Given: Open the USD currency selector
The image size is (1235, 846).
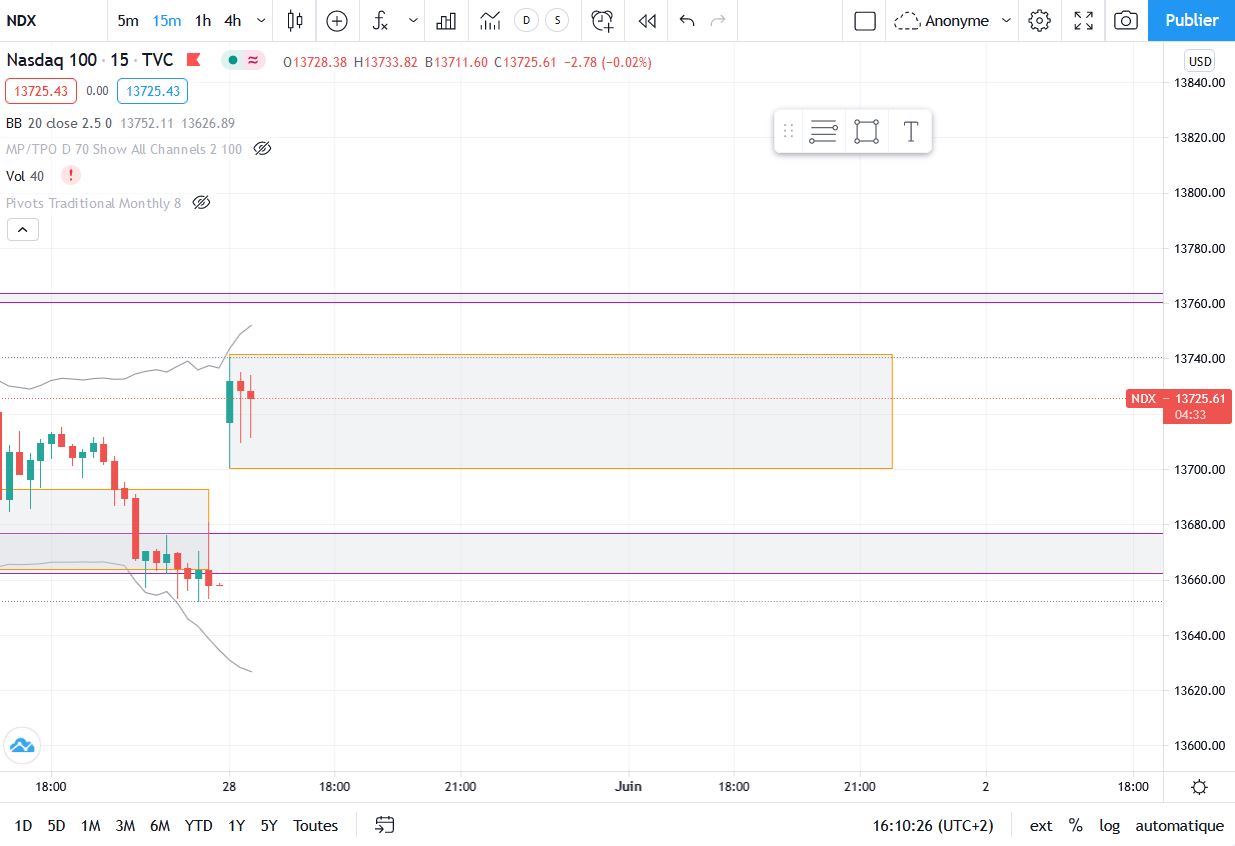Looking at the screenshot, I should point(1199,60).
